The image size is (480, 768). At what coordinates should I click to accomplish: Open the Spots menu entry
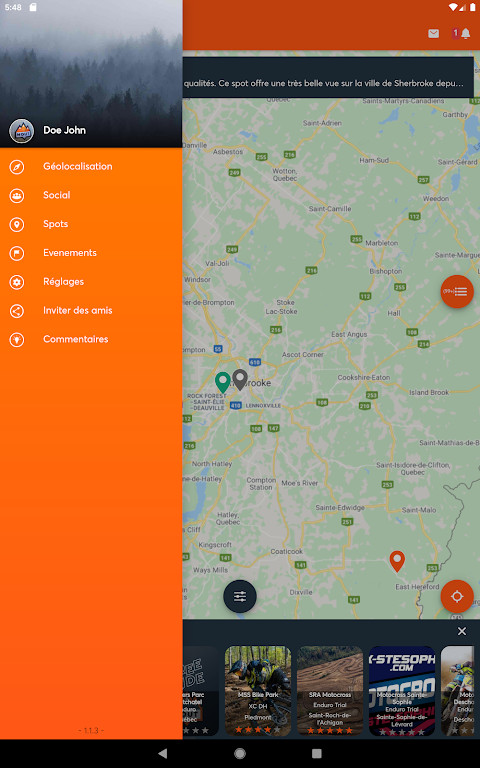(91, 224)
